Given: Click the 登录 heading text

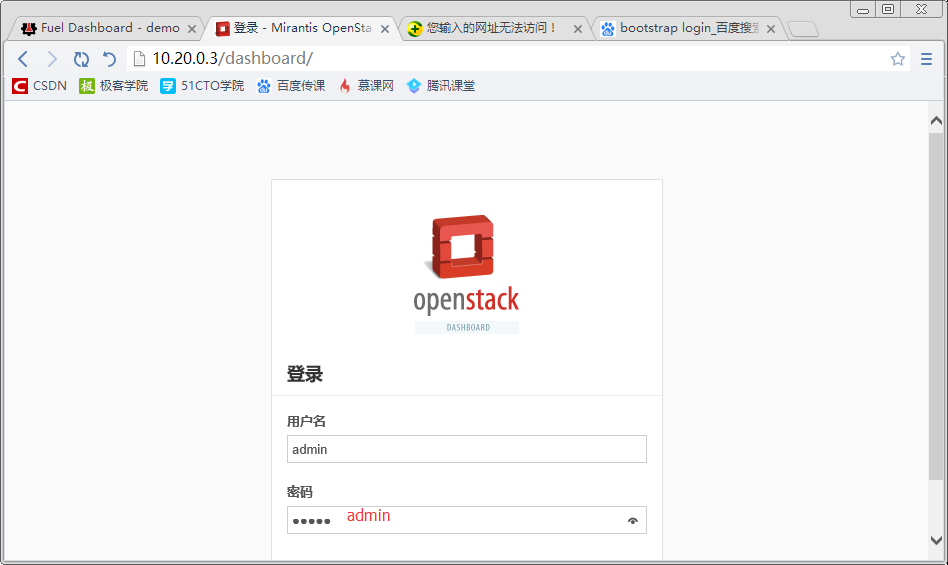Looking at the screenshot, I should click(305, 374).
